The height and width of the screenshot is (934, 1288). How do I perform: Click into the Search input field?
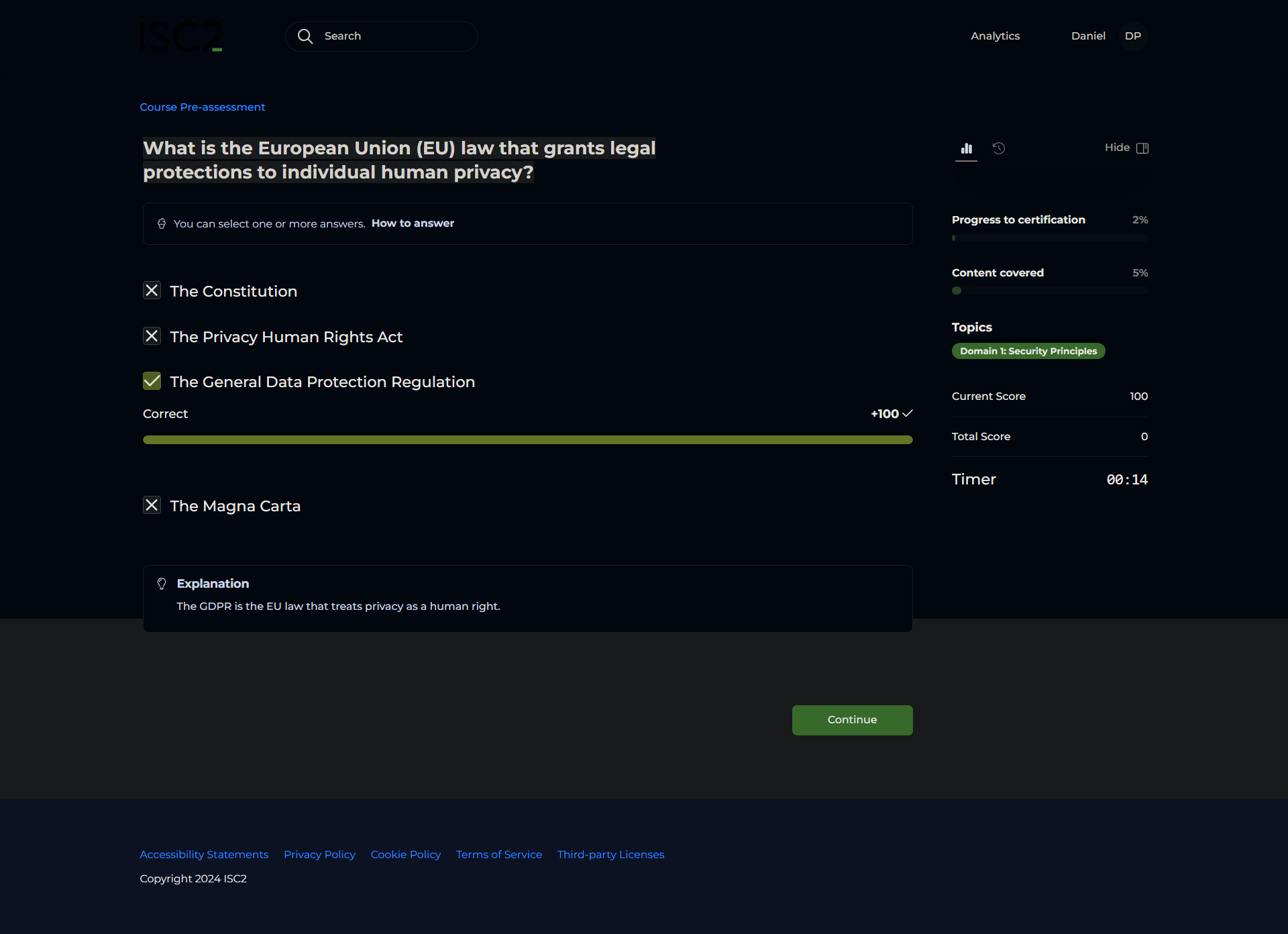pyautogui.click(x=396, y=36)
